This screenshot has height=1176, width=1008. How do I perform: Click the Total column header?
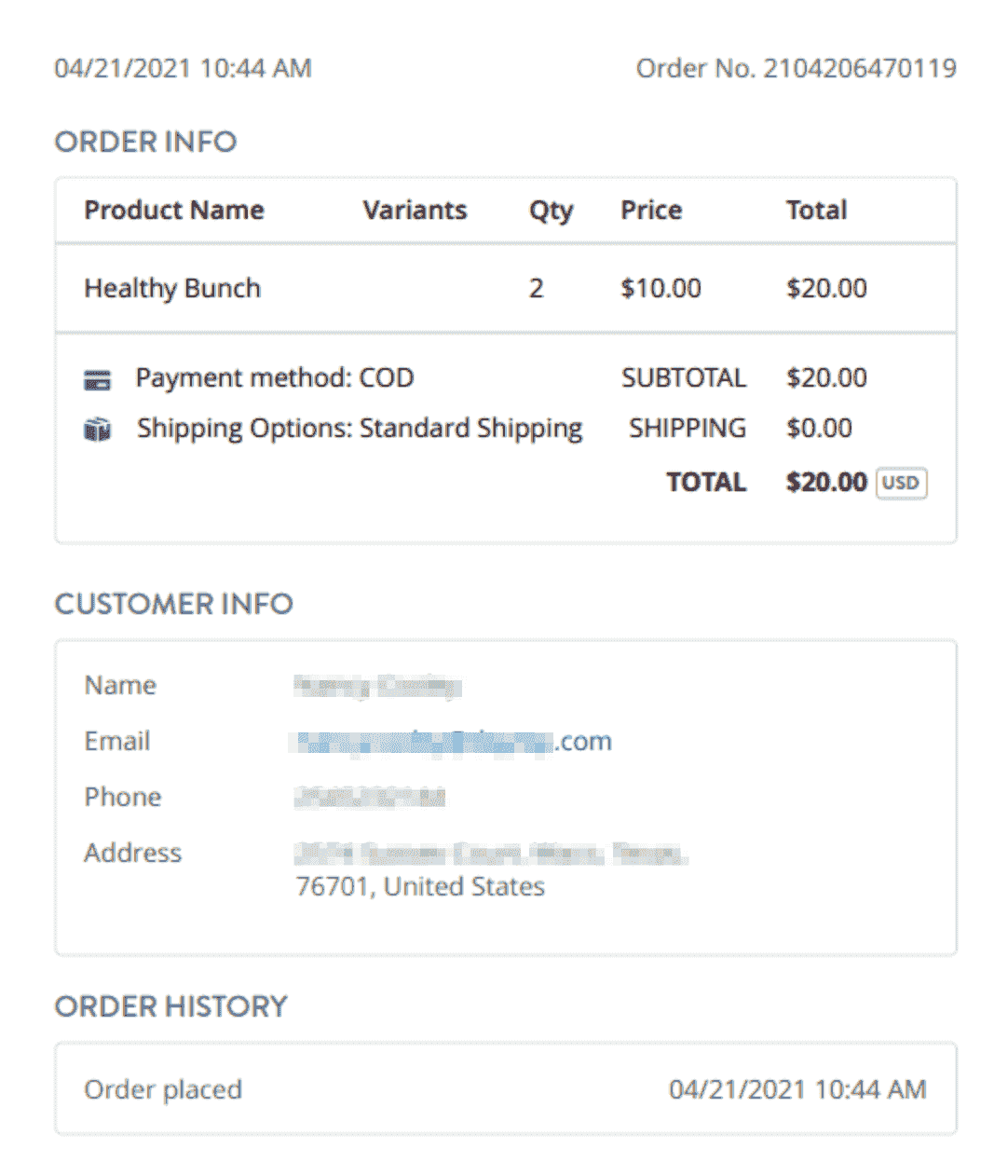(x=816, y=211)
